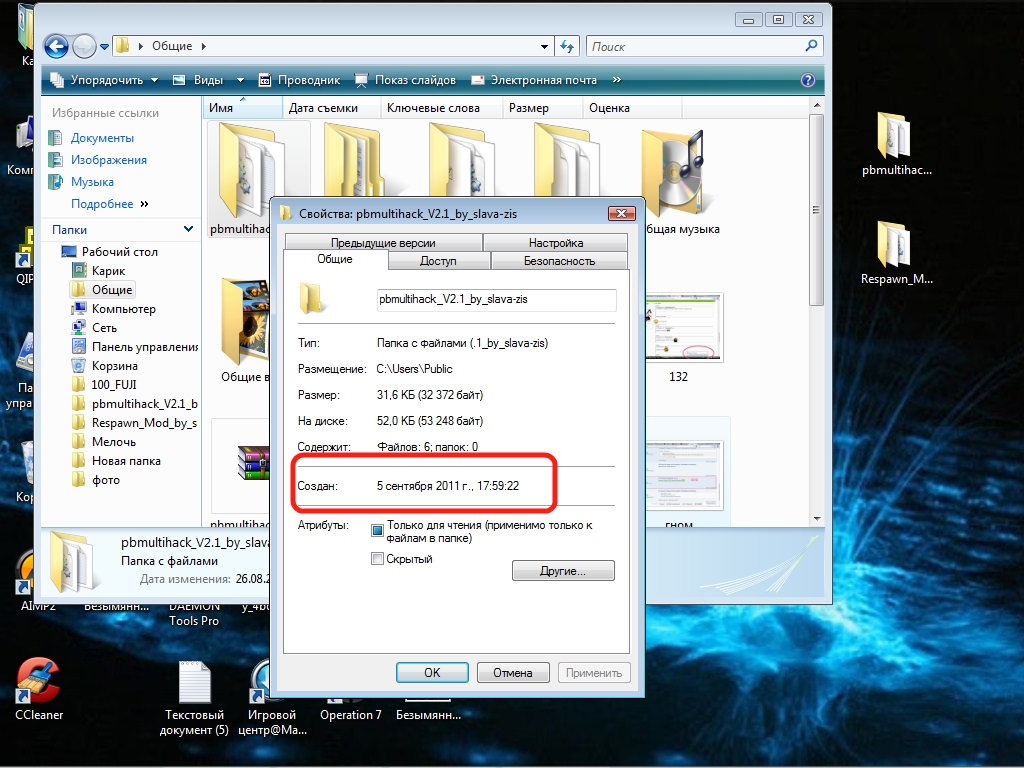The width and height of the screenshot is (1024, 768).
Task: Uncheck the Только для чтения checkbox
Action: pos(378,530)
